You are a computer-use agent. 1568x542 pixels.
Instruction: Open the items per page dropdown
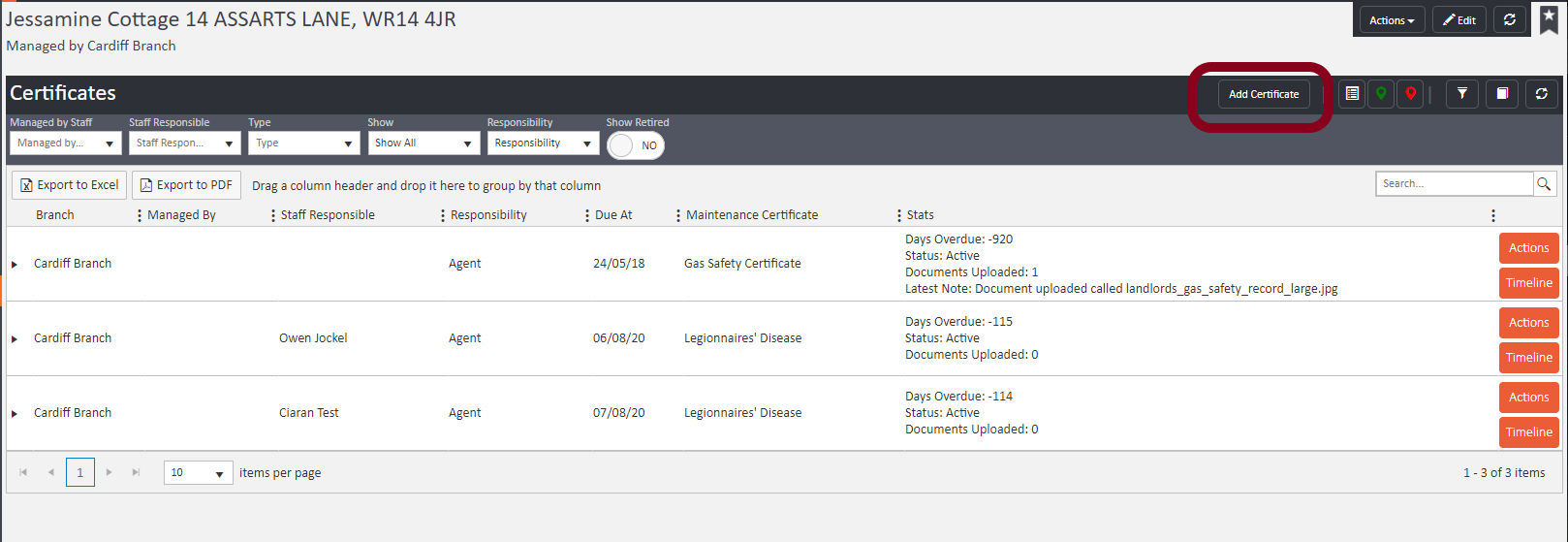pos(198,473)
